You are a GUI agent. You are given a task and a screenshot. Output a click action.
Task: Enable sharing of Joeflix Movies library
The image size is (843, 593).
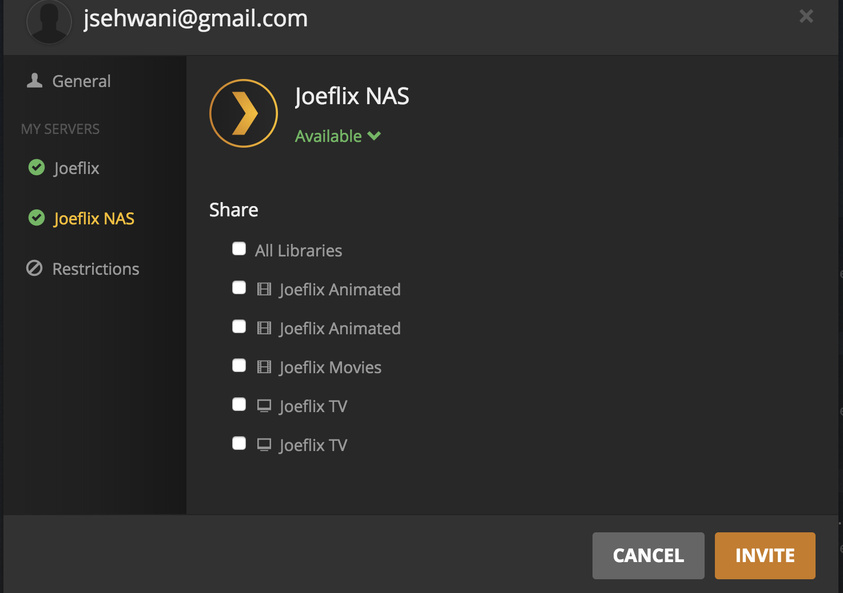click(239, 366)
